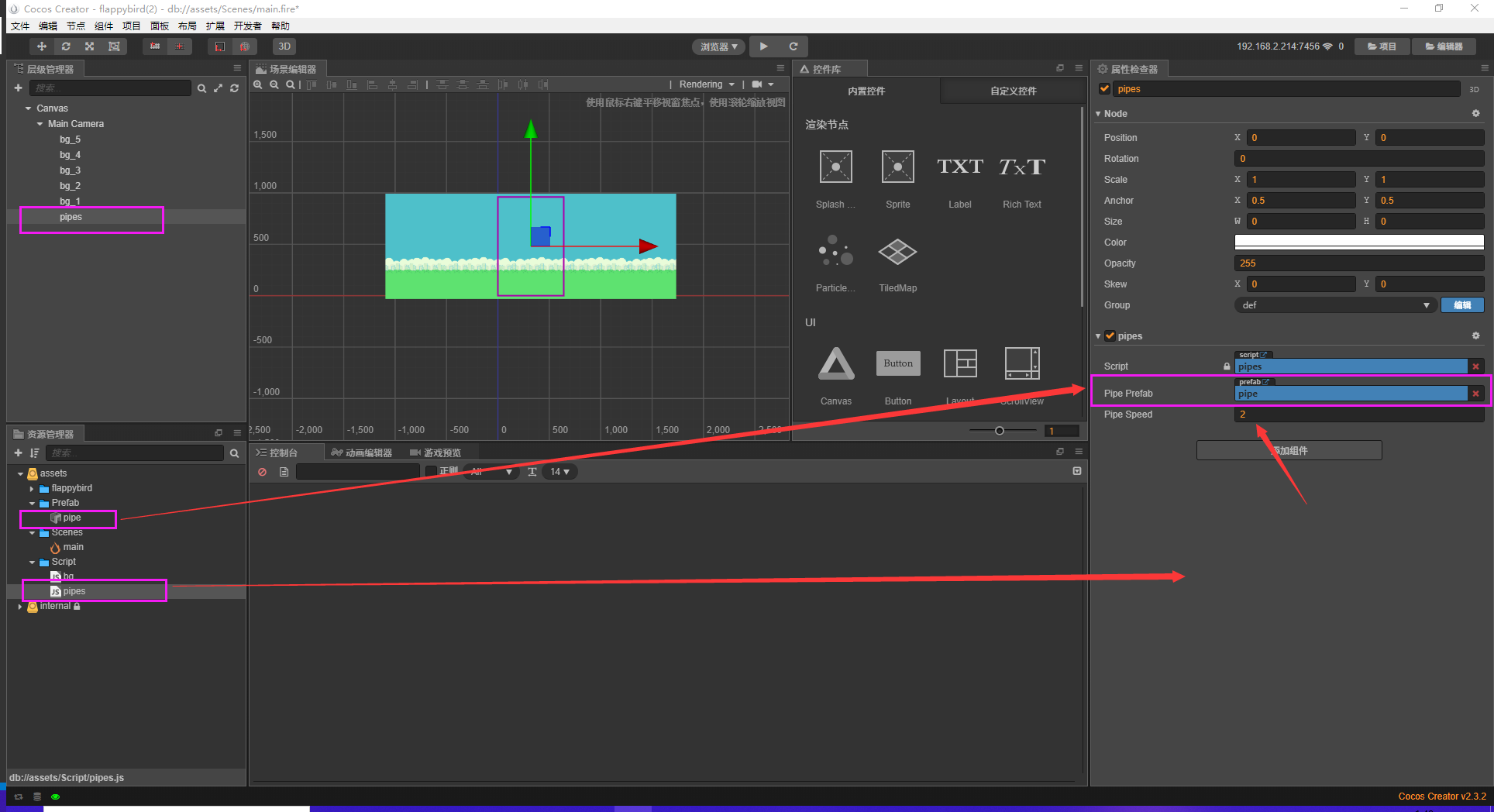Open the Rendering mode dropdown
1494x812 pixels.
coord(707,84)
